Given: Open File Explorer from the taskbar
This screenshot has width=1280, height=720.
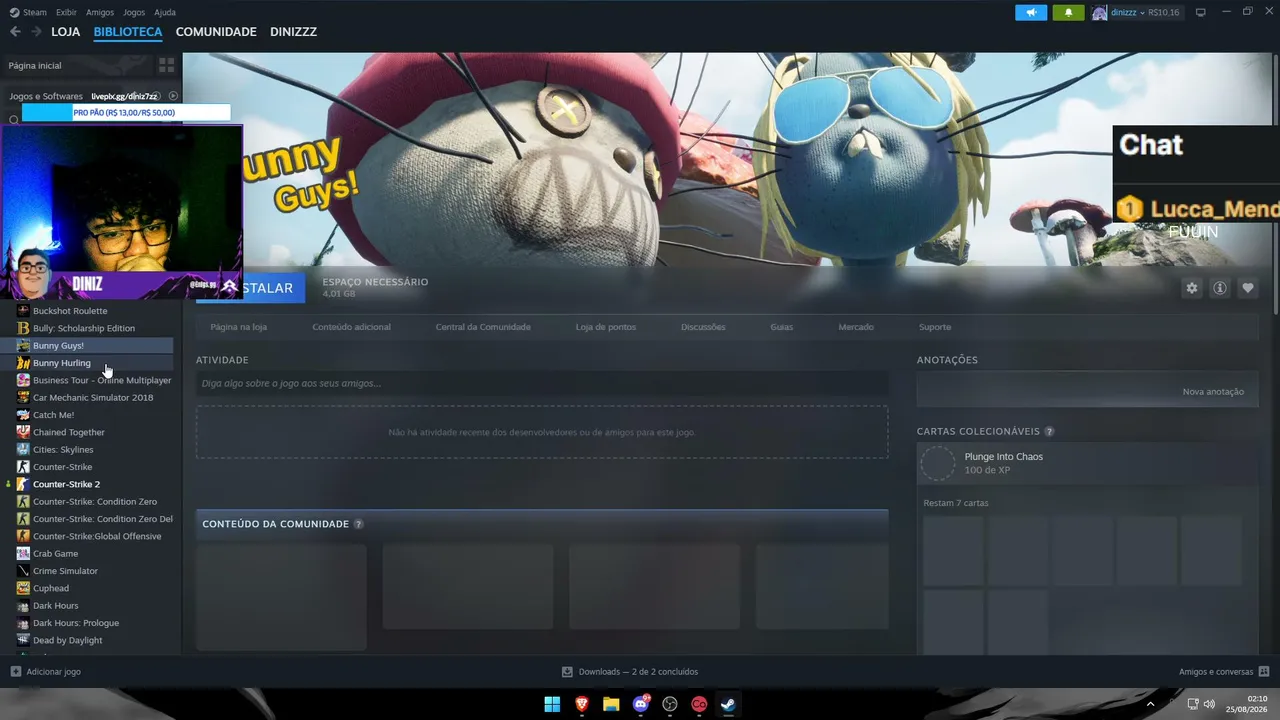Looking at the screenshot, I should pos(611,704).
